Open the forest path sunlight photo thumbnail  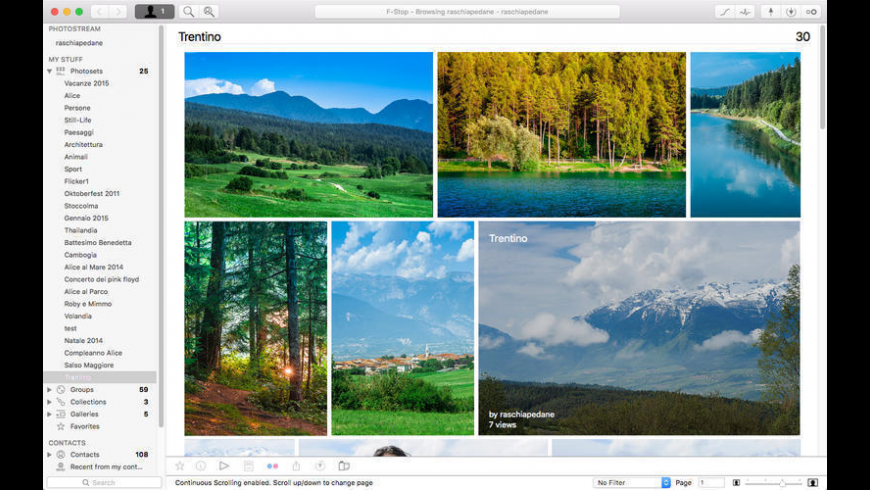pyautogui.click(x=256, y=329)
